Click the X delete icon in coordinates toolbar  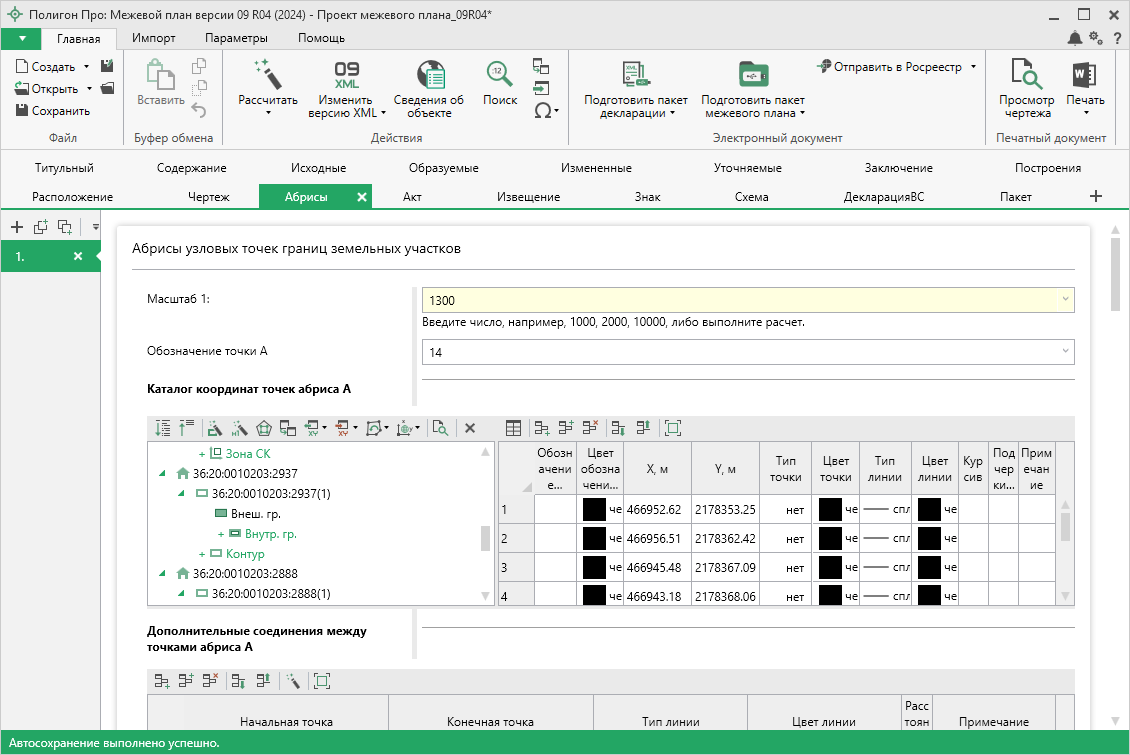[x=470, y=428]
